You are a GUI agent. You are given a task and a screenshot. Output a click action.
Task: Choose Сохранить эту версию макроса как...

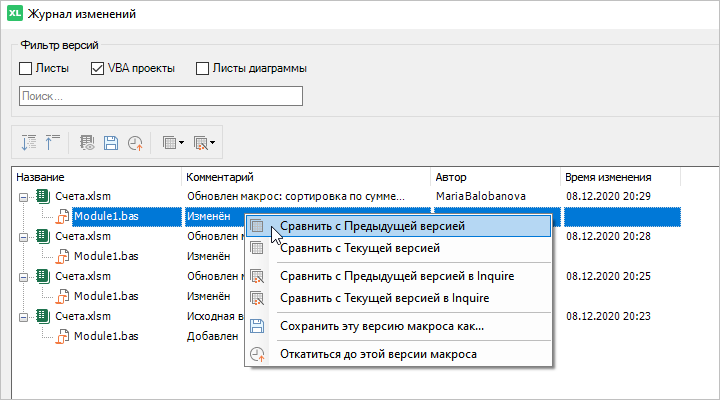399,326
